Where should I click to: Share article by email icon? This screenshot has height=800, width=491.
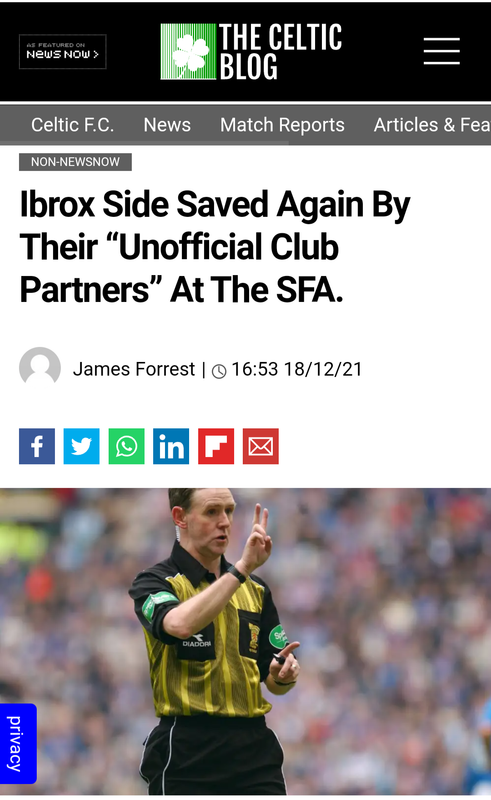click(x=260, y=446)
